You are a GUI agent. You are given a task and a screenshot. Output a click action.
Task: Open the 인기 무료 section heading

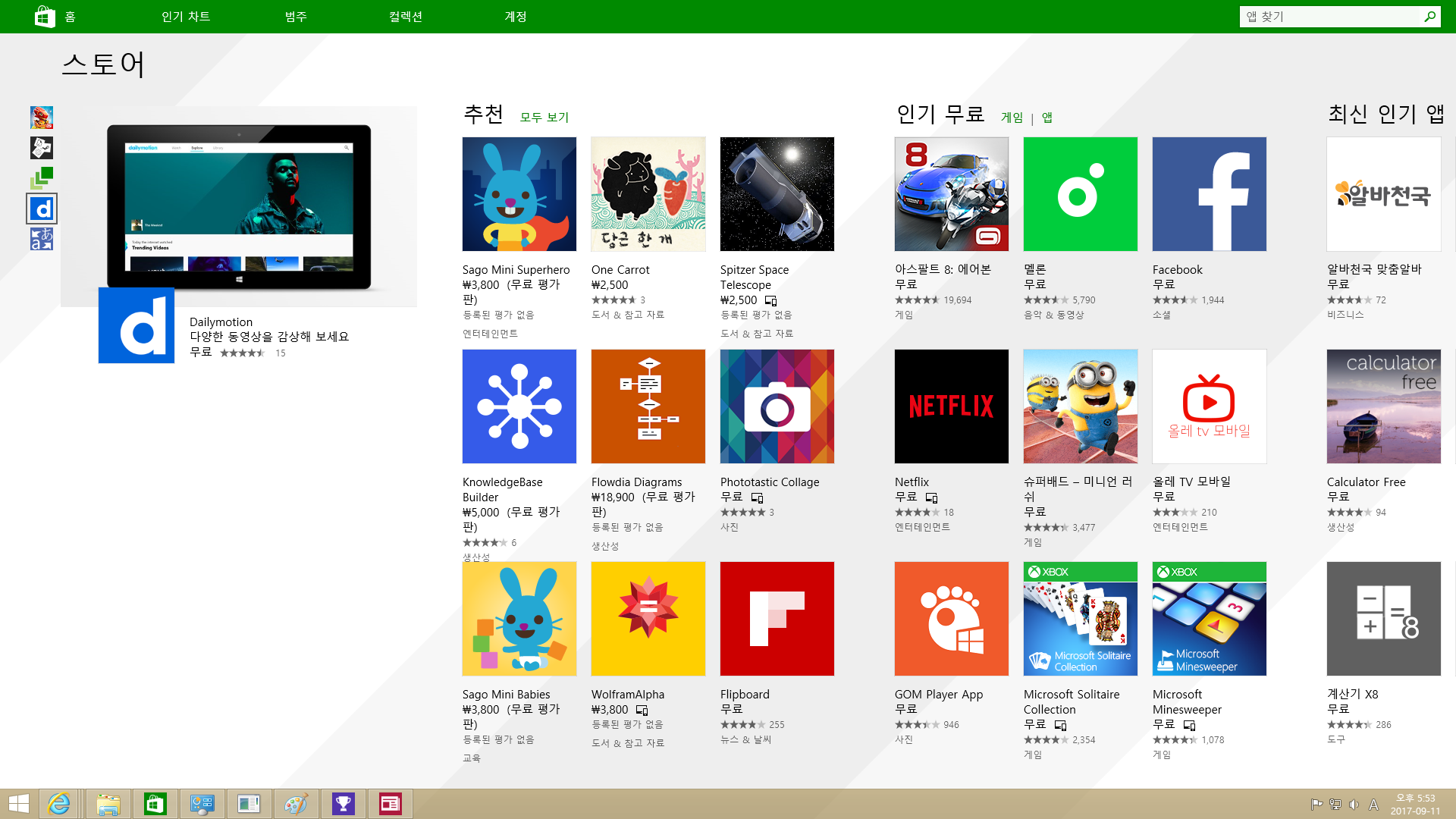pos(940,115)
